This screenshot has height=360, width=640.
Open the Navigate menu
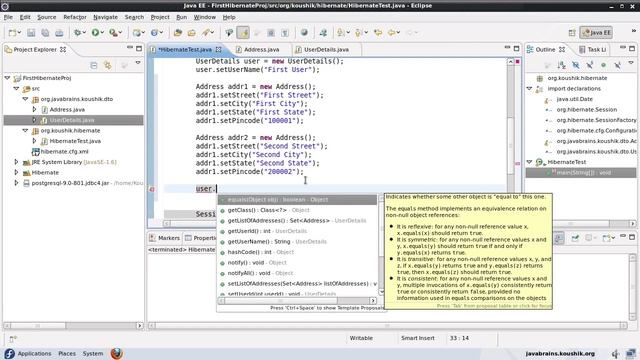(105, 17)
